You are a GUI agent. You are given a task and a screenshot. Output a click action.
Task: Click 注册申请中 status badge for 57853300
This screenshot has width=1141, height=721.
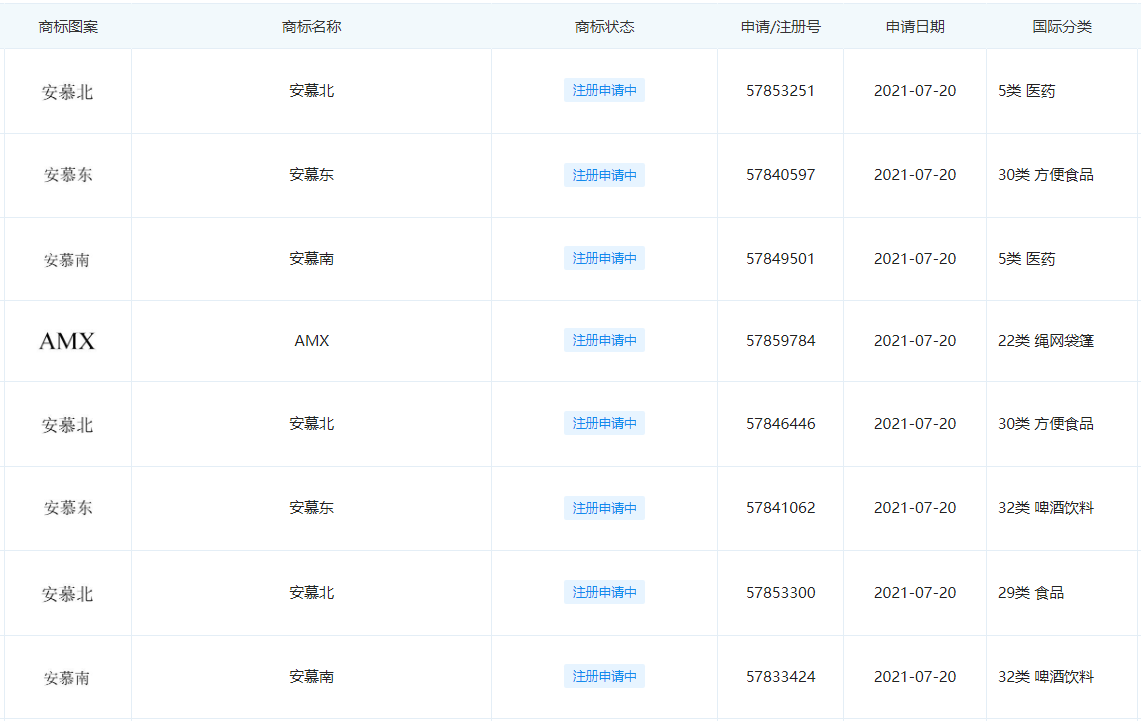pos(604,592)
